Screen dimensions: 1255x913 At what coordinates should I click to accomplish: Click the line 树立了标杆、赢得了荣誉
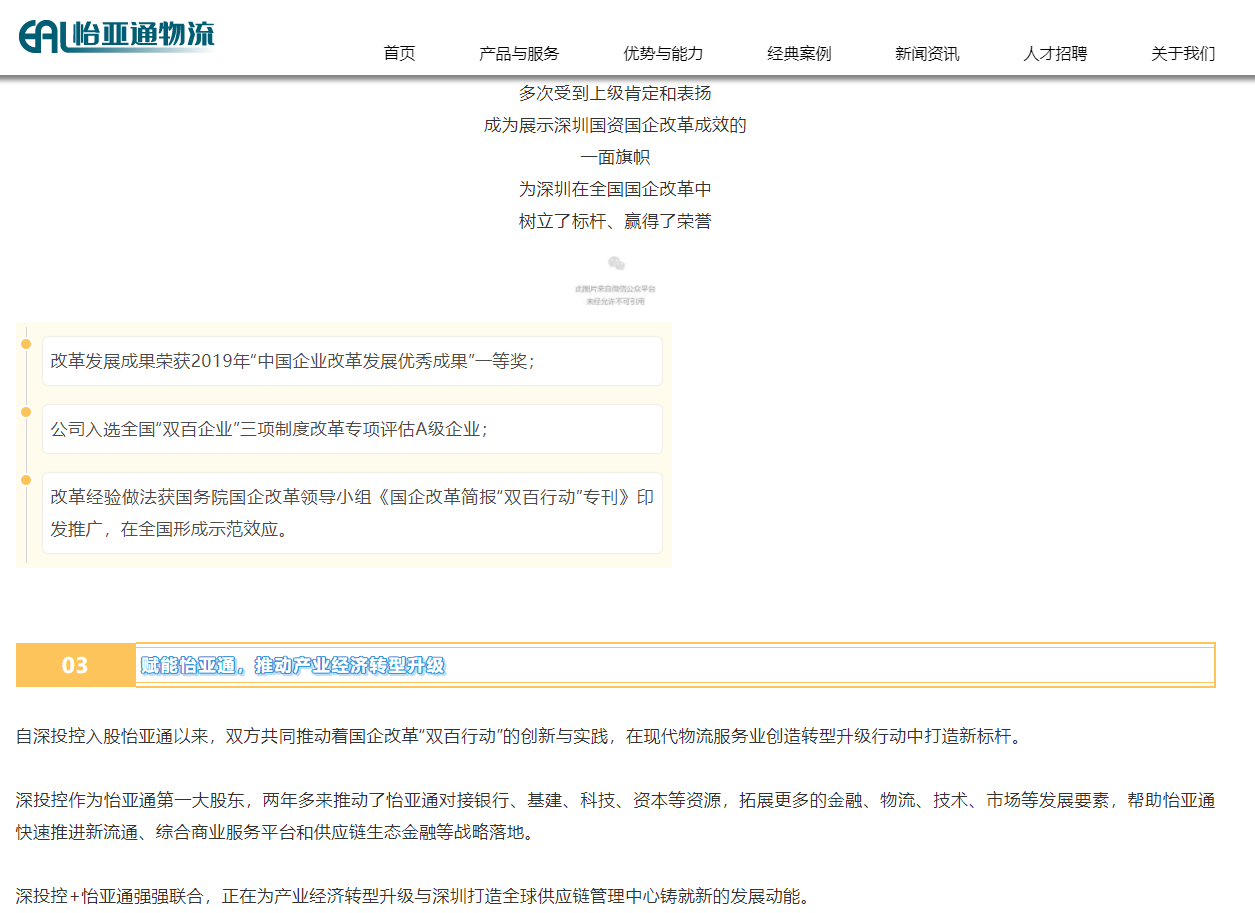click(x=615, y=221)
